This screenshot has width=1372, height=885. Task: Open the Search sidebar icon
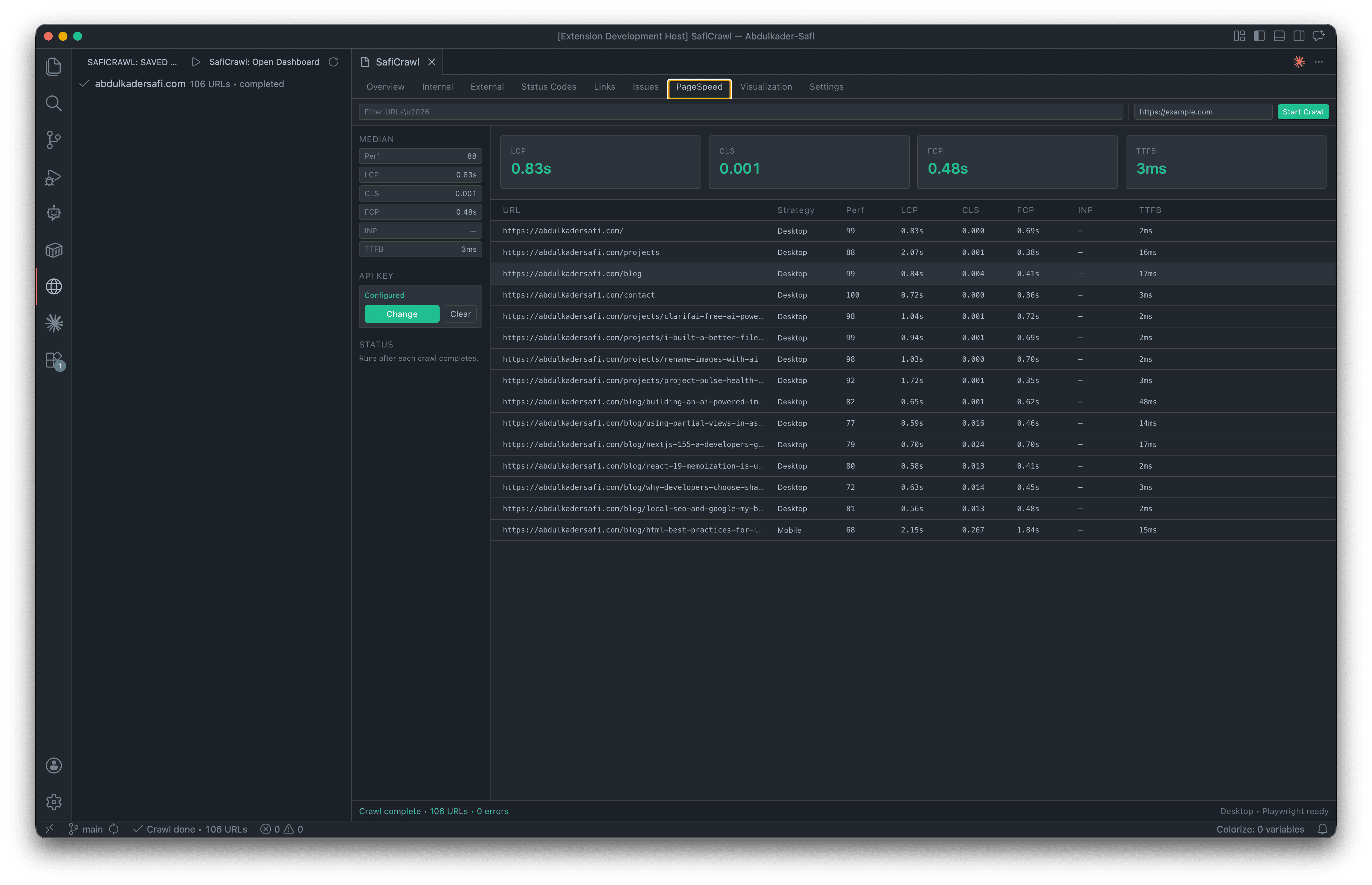[53, 103]
